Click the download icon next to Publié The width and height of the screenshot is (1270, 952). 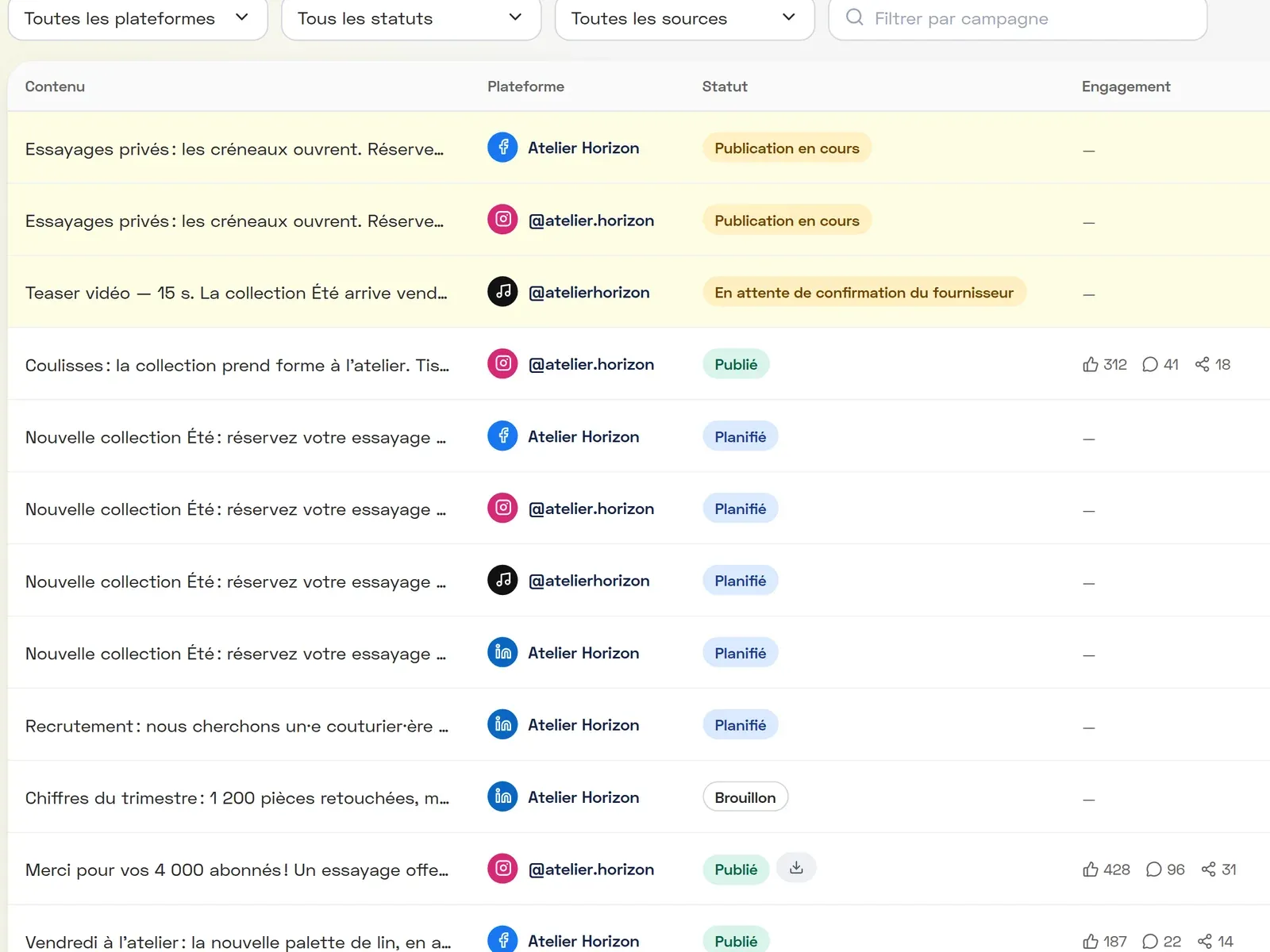click(x=796, y=868)
